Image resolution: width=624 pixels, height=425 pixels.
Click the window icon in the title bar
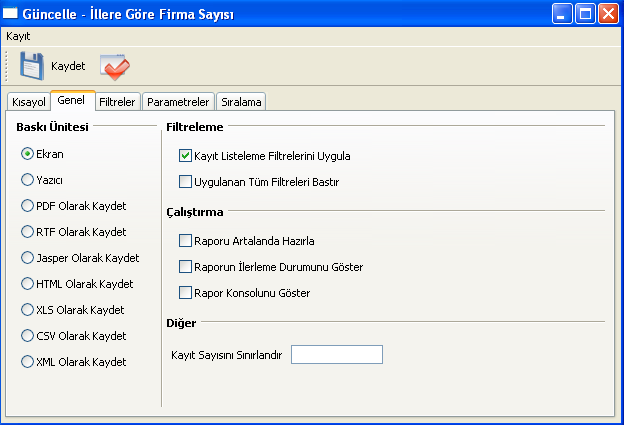click(10, 14)
